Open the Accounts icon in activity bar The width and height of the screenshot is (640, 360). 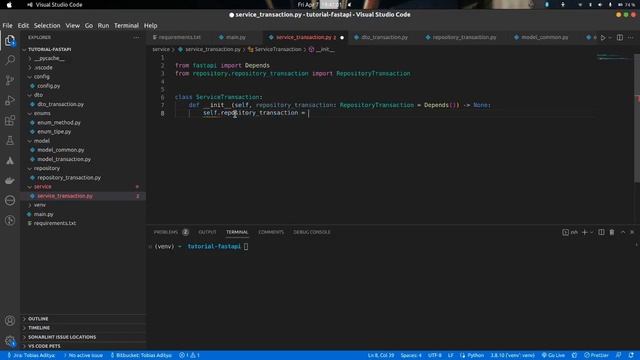tap(10, 321)
